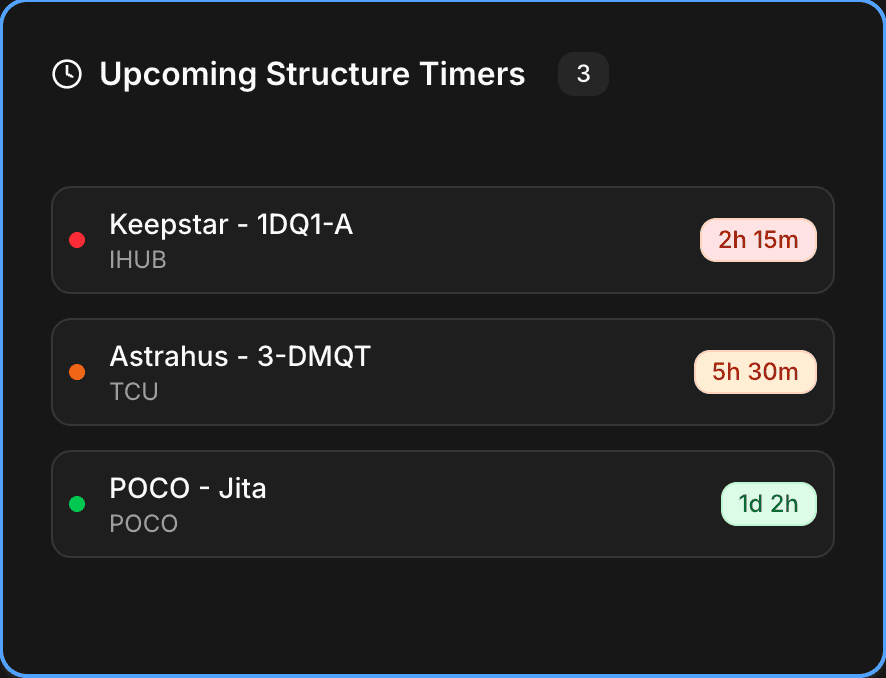Click the green status dot on the POCO timer
886x678 pixels.
tap(77, 504)
